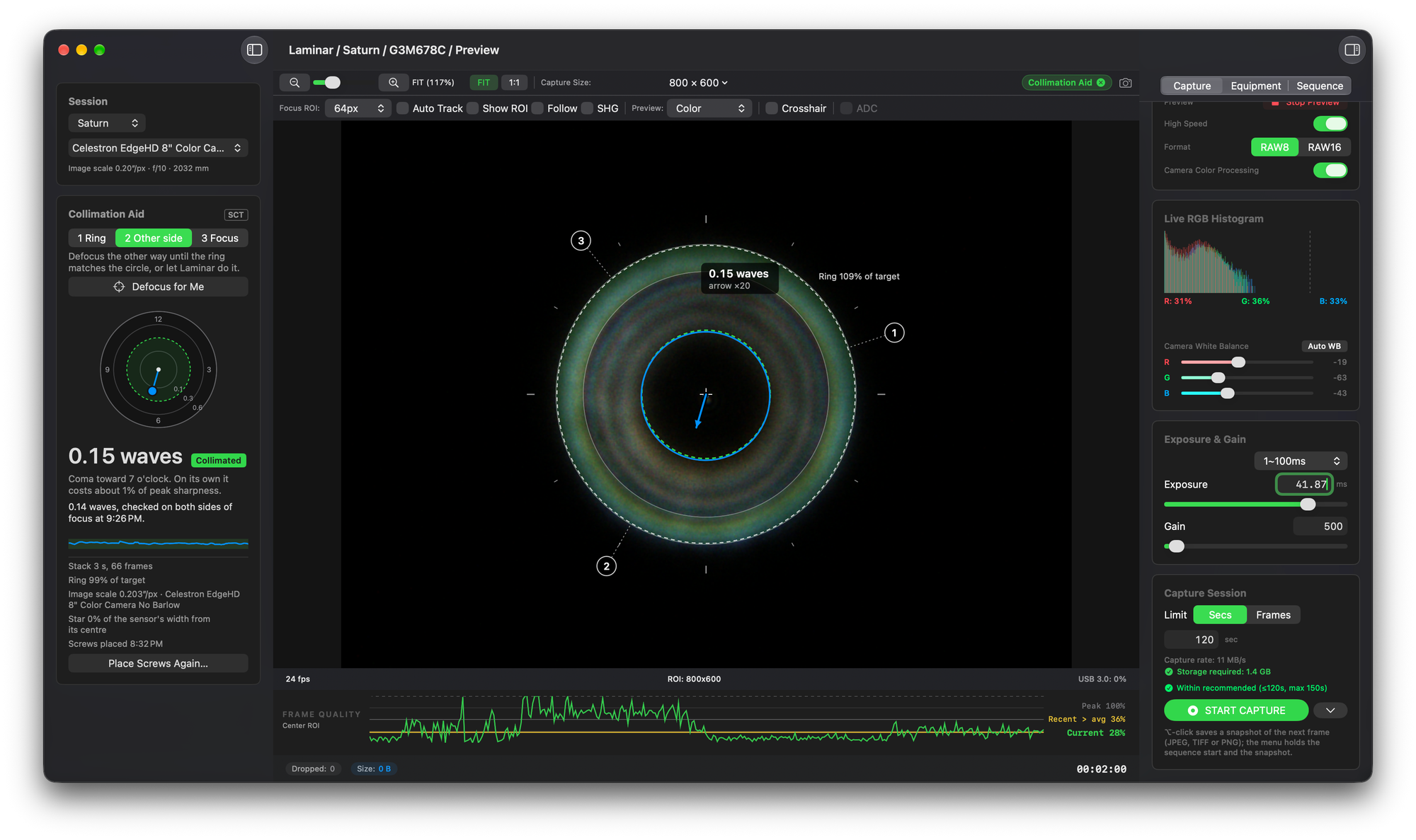
Task: Click the Auto WB button
Action: (1324, 346)
